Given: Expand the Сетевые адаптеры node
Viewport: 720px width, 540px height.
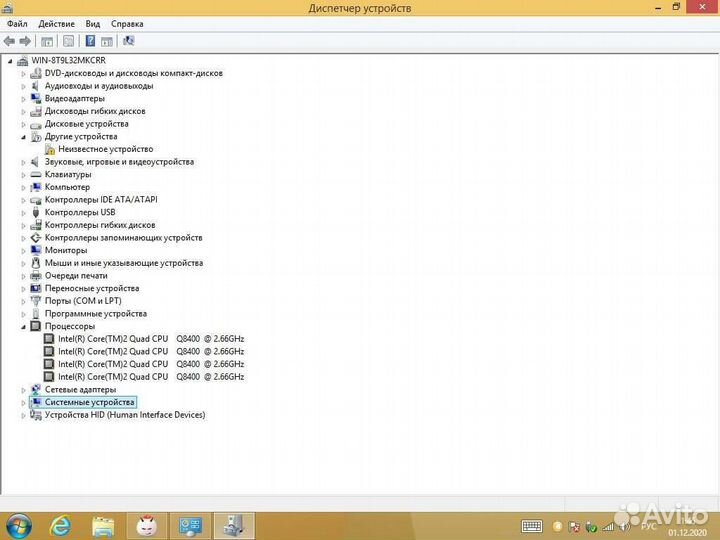Looking at the screenshot, I should point(23,390).
